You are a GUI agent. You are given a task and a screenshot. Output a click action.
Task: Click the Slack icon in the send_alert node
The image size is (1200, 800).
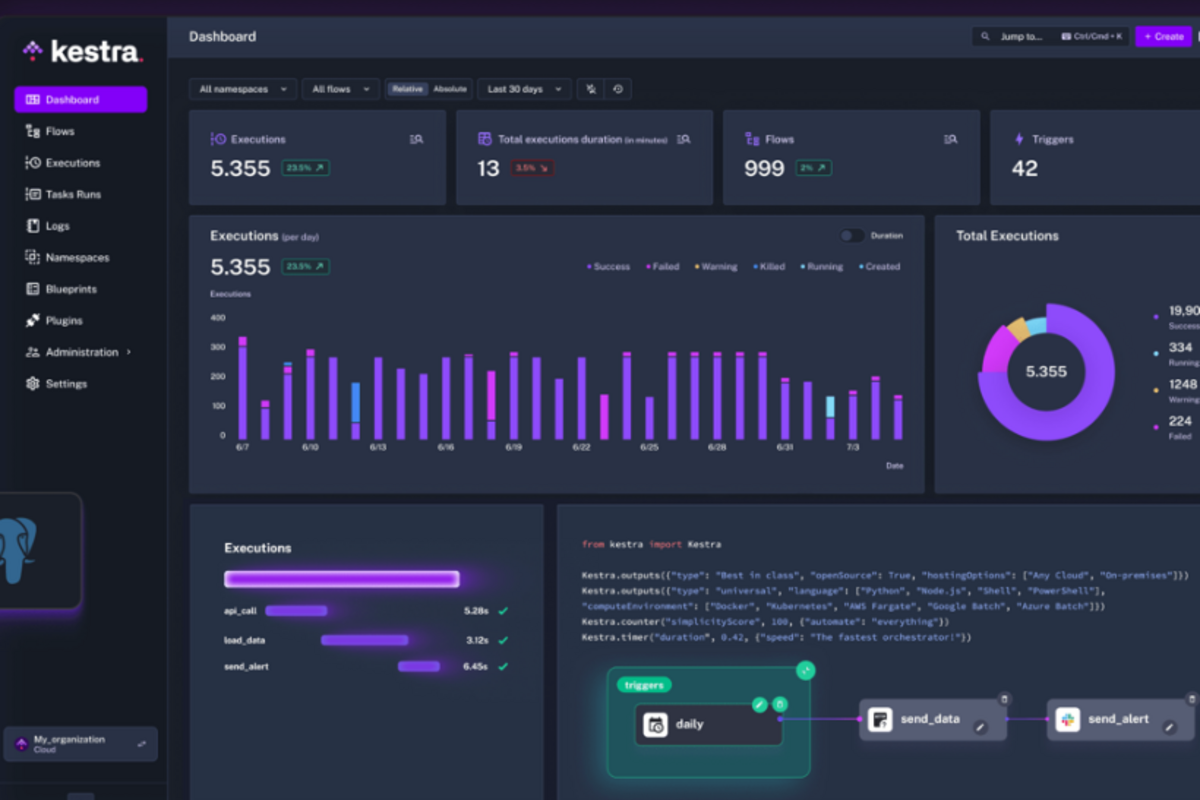(1068, 719)
